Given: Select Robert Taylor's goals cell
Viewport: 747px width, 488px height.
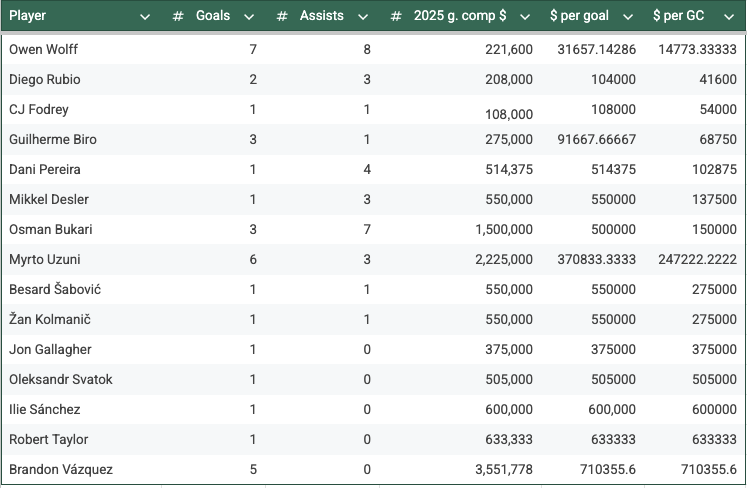Looking at the screenshot, I should tap(252, 439).
